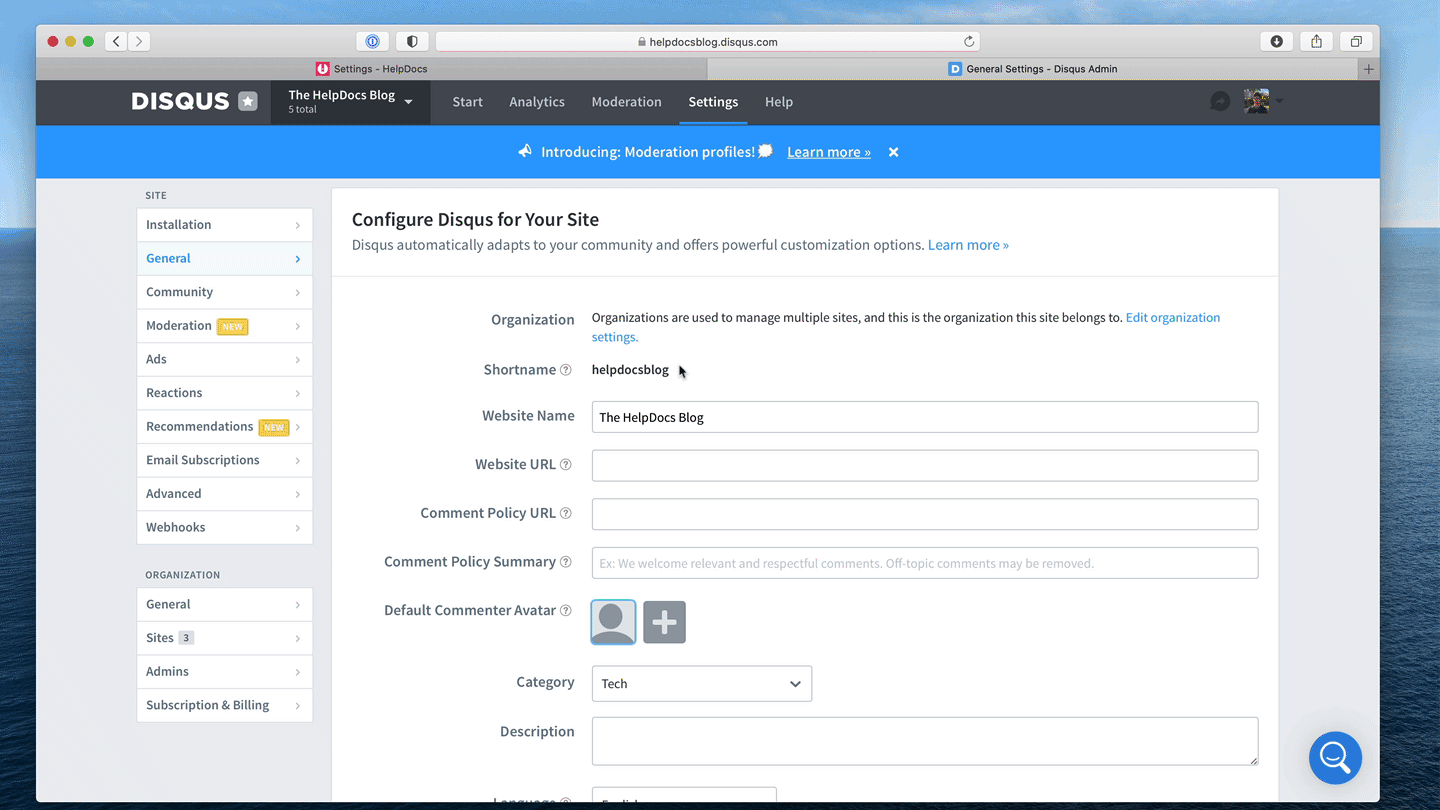
Task: Click Learn more link in blue banner
Action: click(829, 152)
